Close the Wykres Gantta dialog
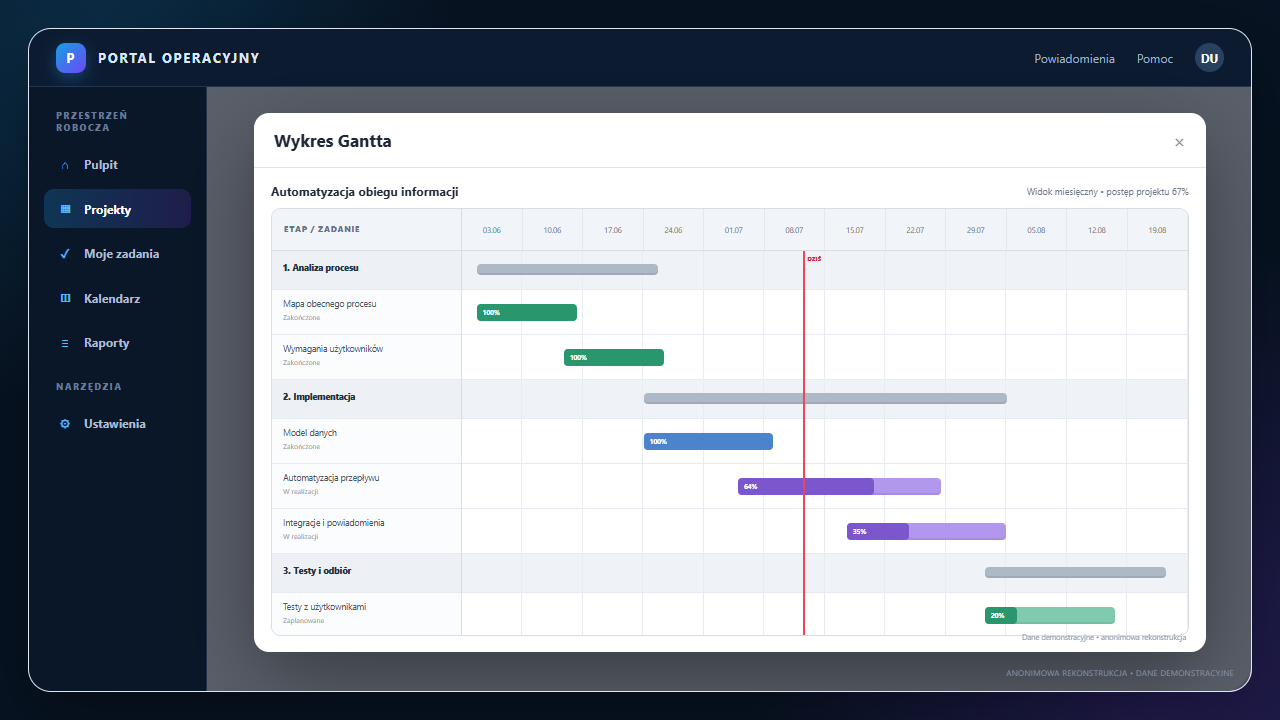The width and height of the screenshot is (1280, 720). click(1179, 142)
